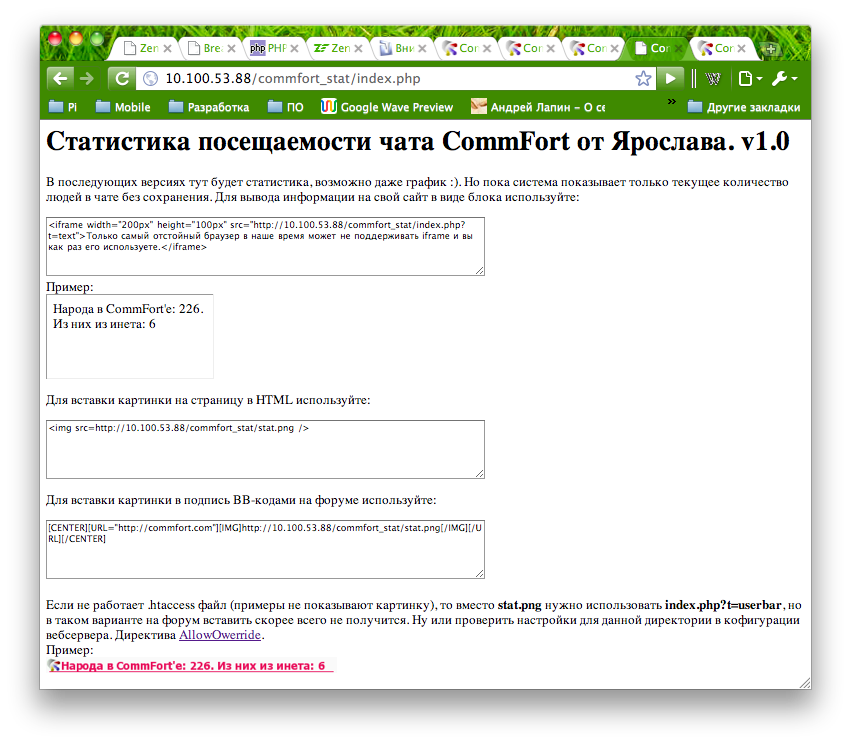851x744 pixels.
Task: Click the BB-code textarea with CENTER tag
Action: [x=265, y=549]
